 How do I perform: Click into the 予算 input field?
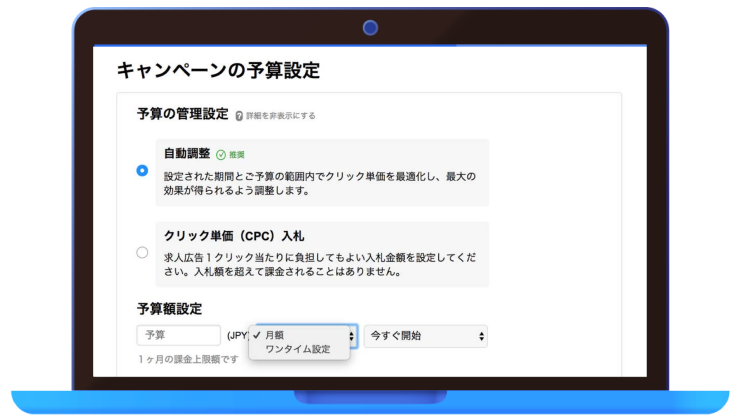tap(178, 335)
